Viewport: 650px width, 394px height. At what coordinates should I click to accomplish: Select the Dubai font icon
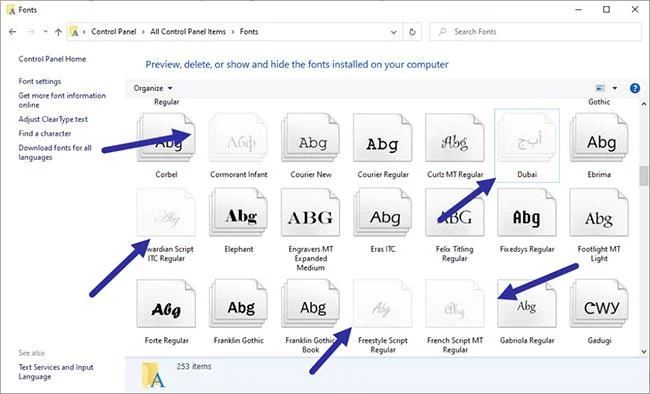click(x=527, y=138)
